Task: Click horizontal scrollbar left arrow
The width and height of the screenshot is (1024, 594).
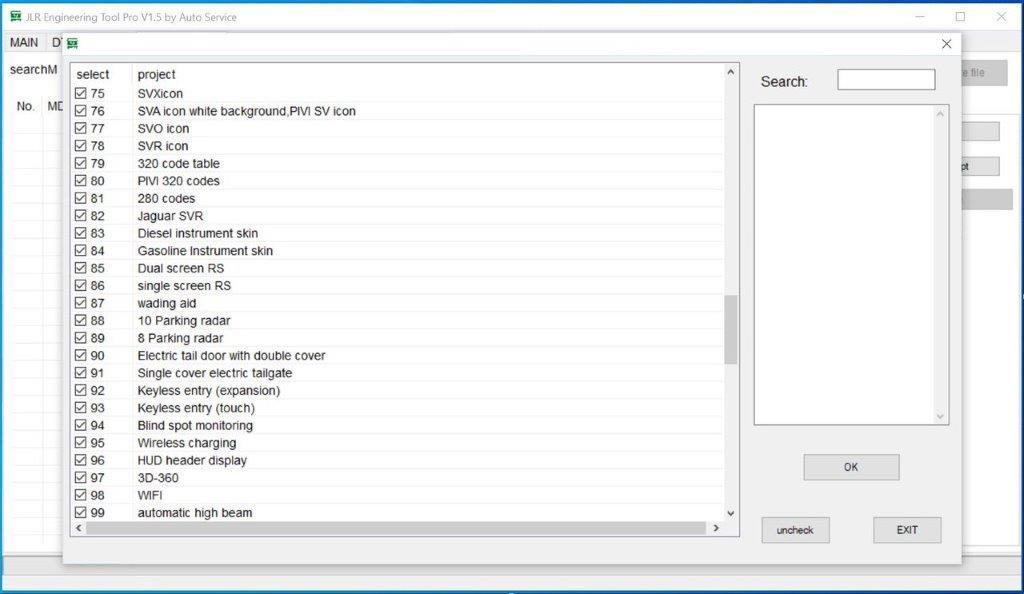Action: (x=79, y=528)
